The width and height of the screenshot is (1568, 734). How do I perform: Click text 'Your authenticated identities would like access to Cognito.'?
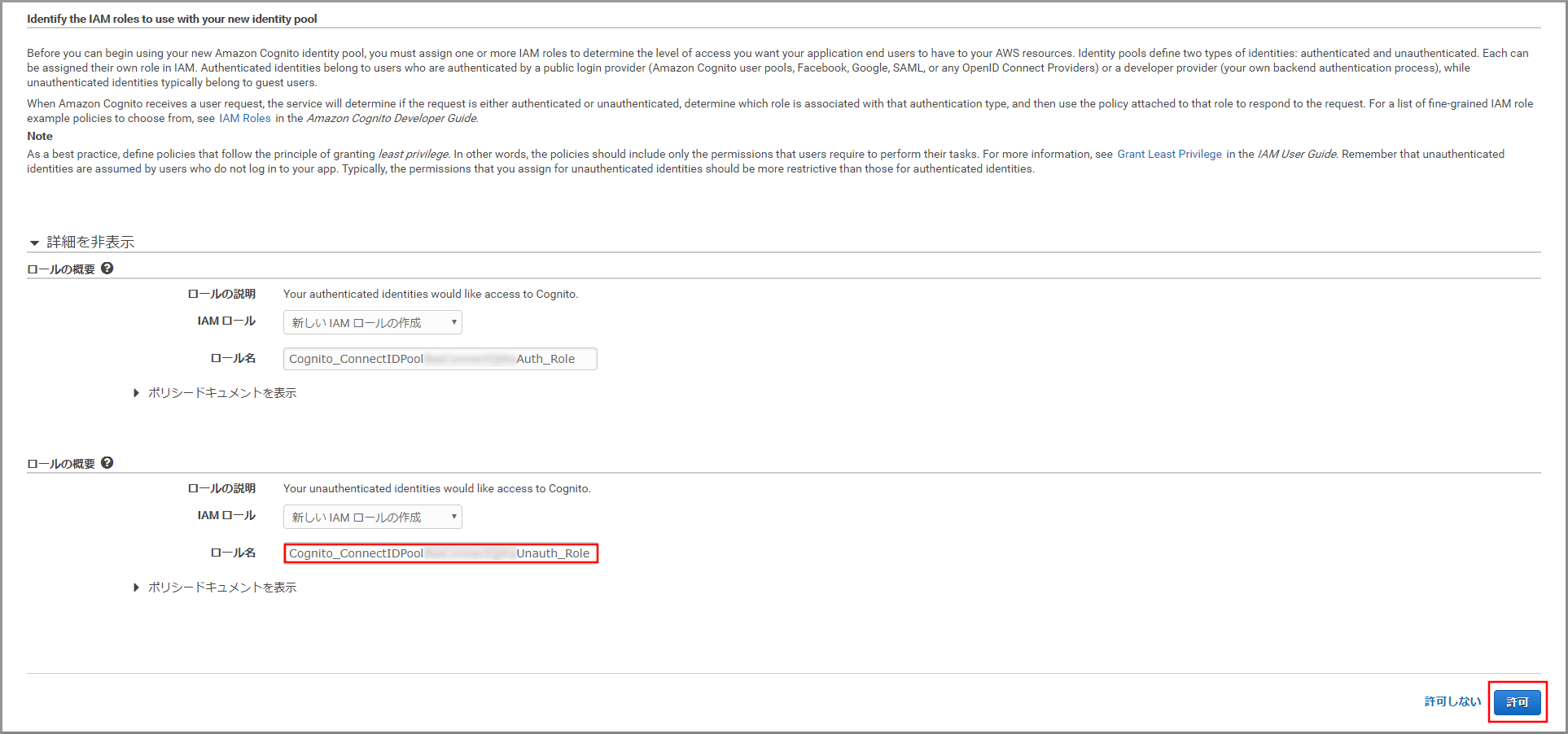click(431, 294)
